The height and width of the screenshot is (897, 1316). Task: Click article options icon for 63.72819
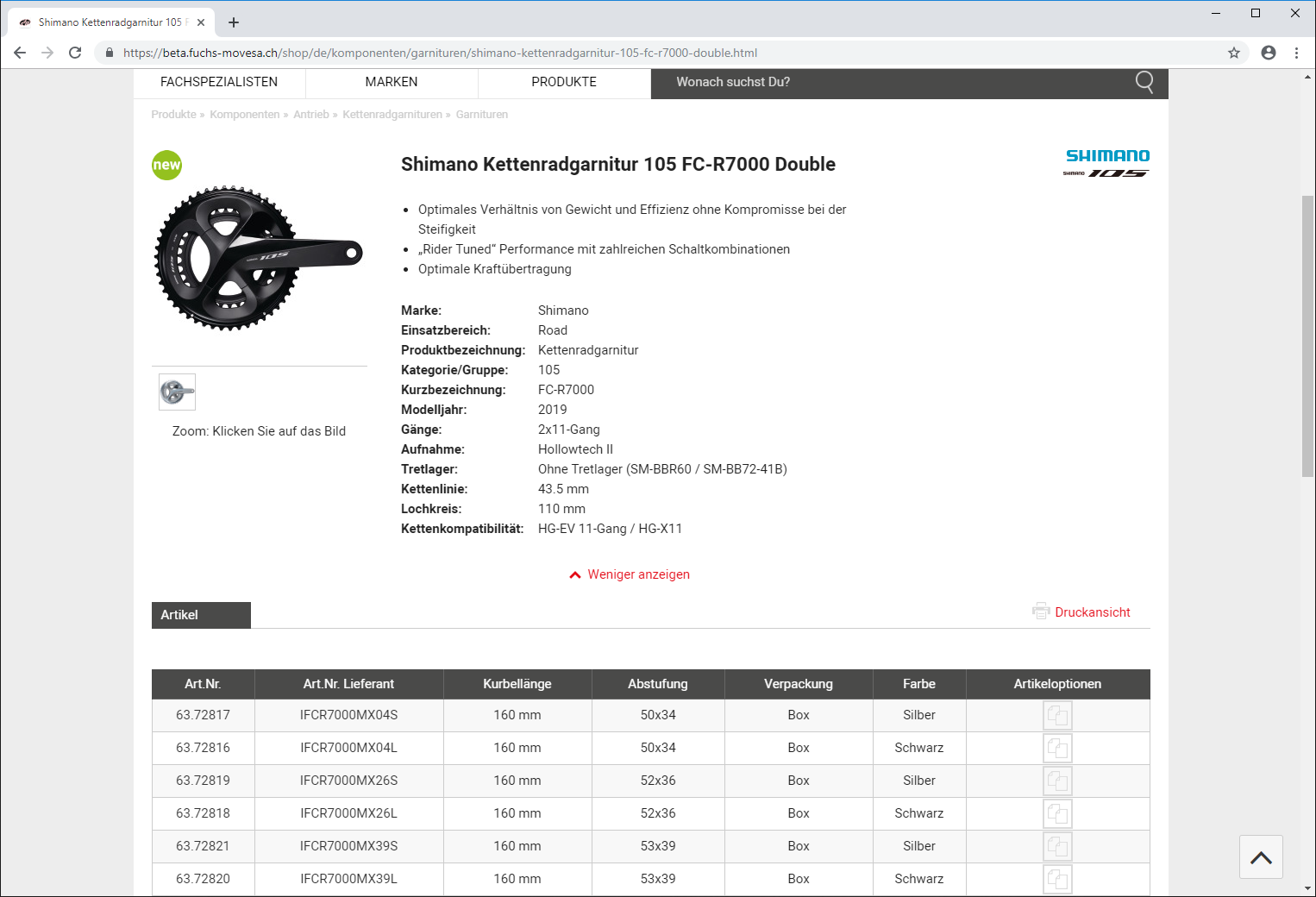tap(1057, 781)
